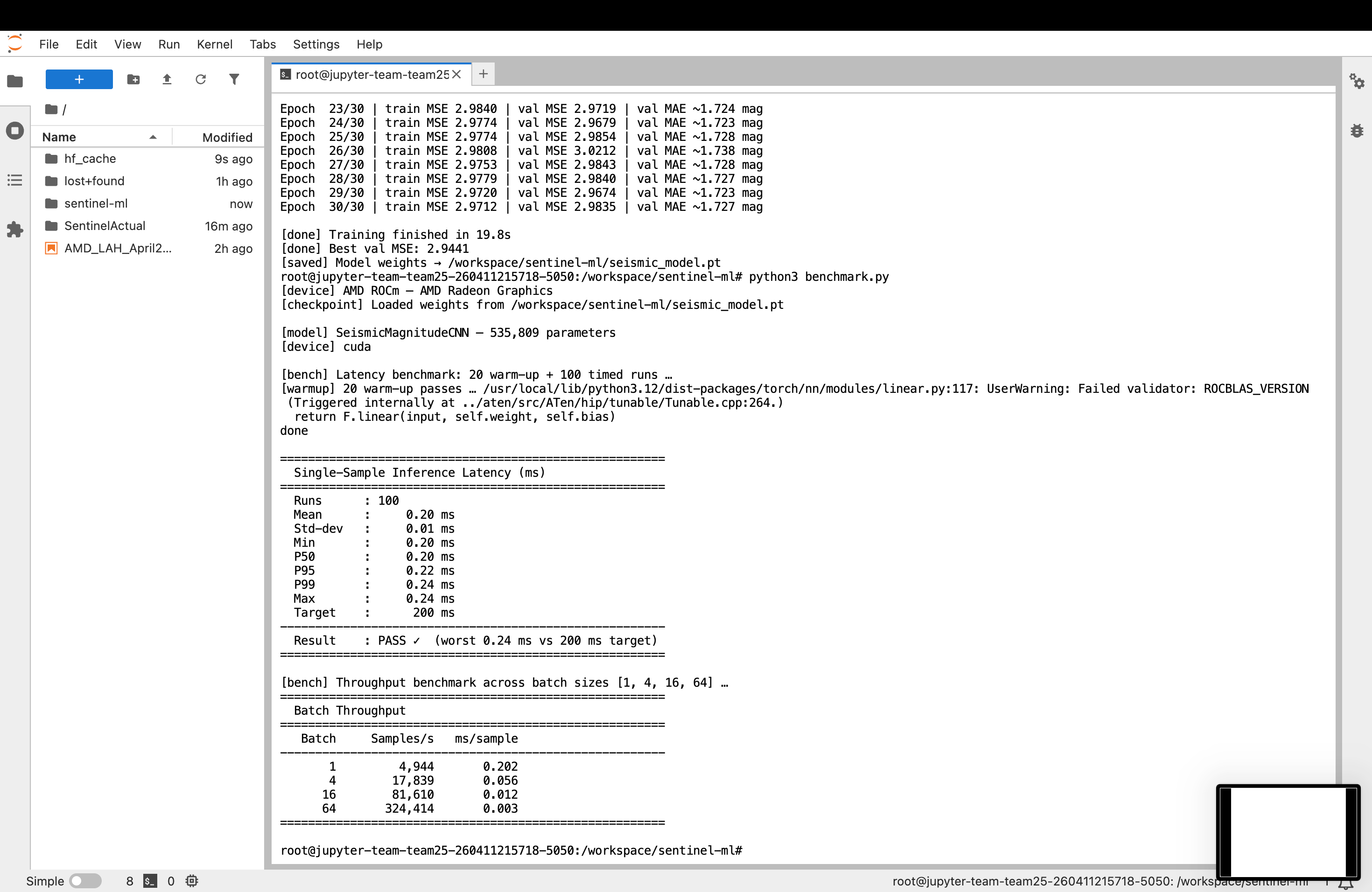Open a new tab with plus button
This screenshot has height=892, width=1372.
point(483,74)
